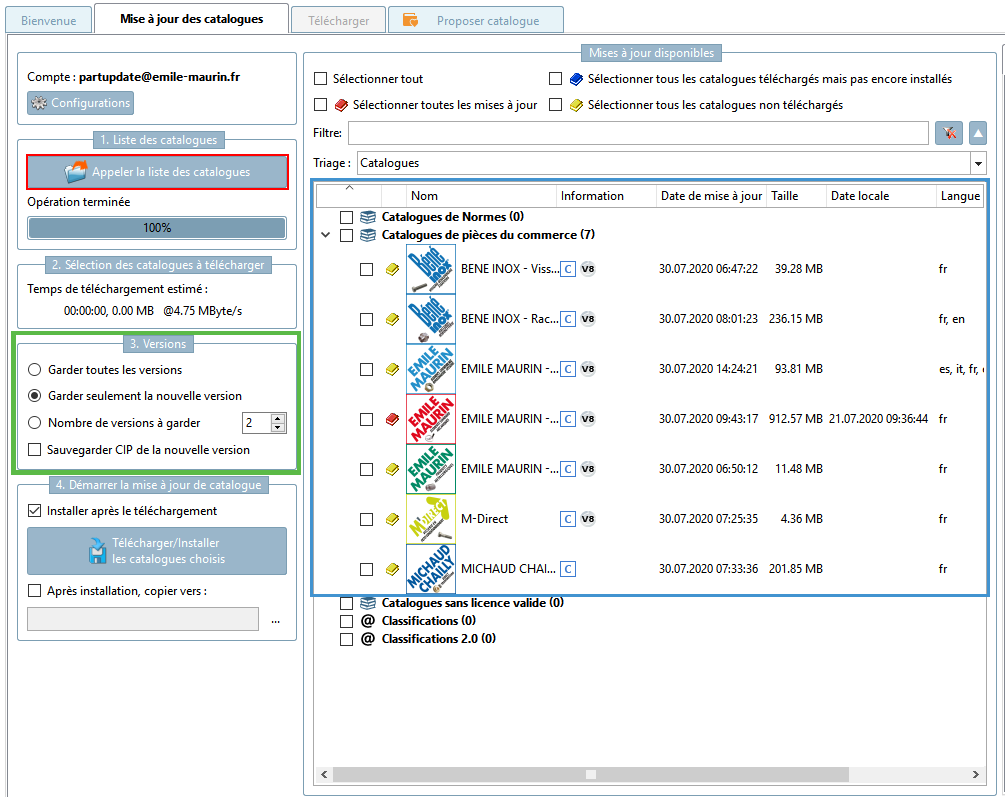This screenshot has width=1005, height=797.
Task: Click the MICHAUD CHAILLY catalog logo
Action: (431, 569)
